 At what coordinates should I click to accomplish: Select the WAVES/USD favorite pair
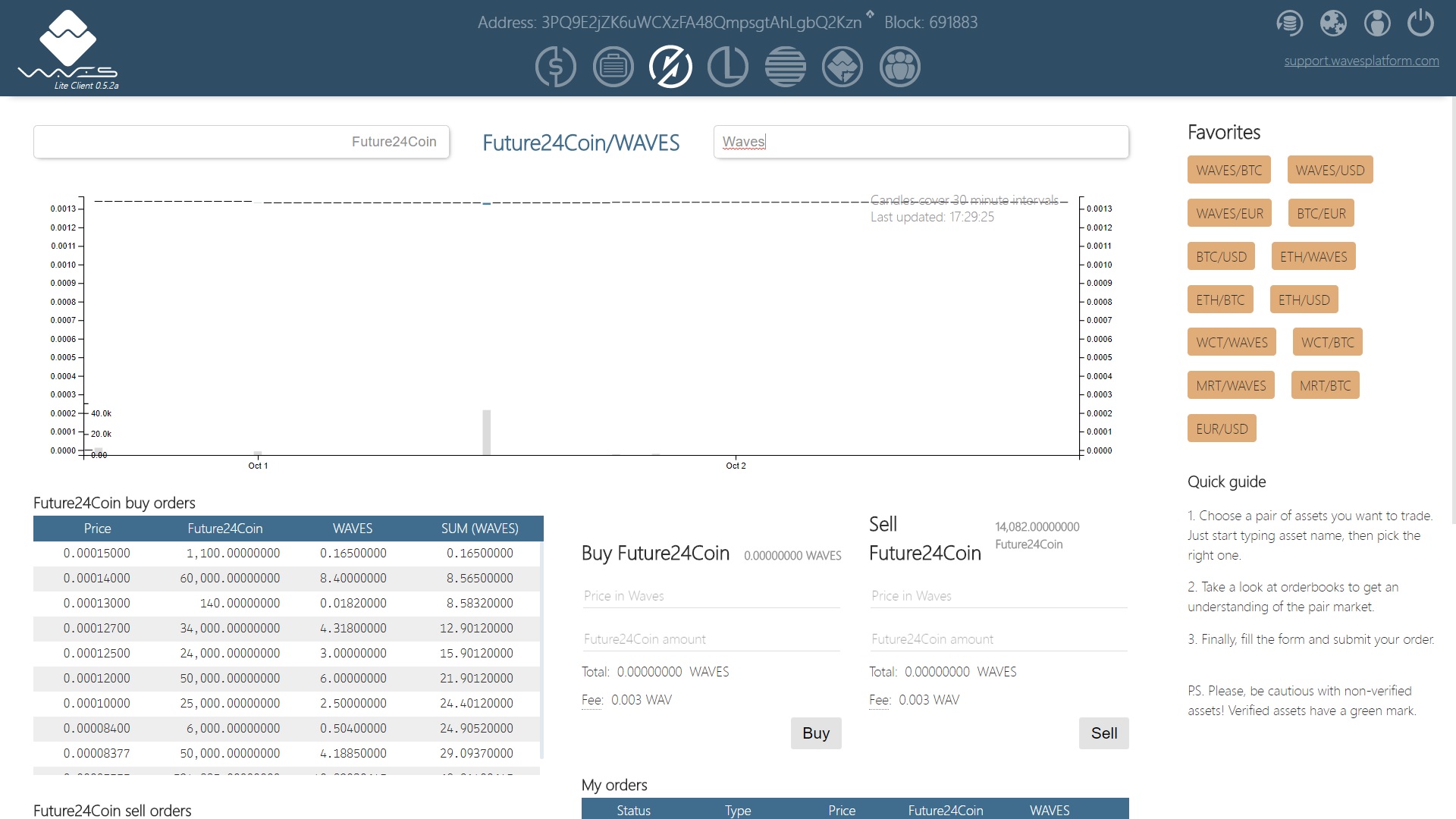[x=1329, y=170]
